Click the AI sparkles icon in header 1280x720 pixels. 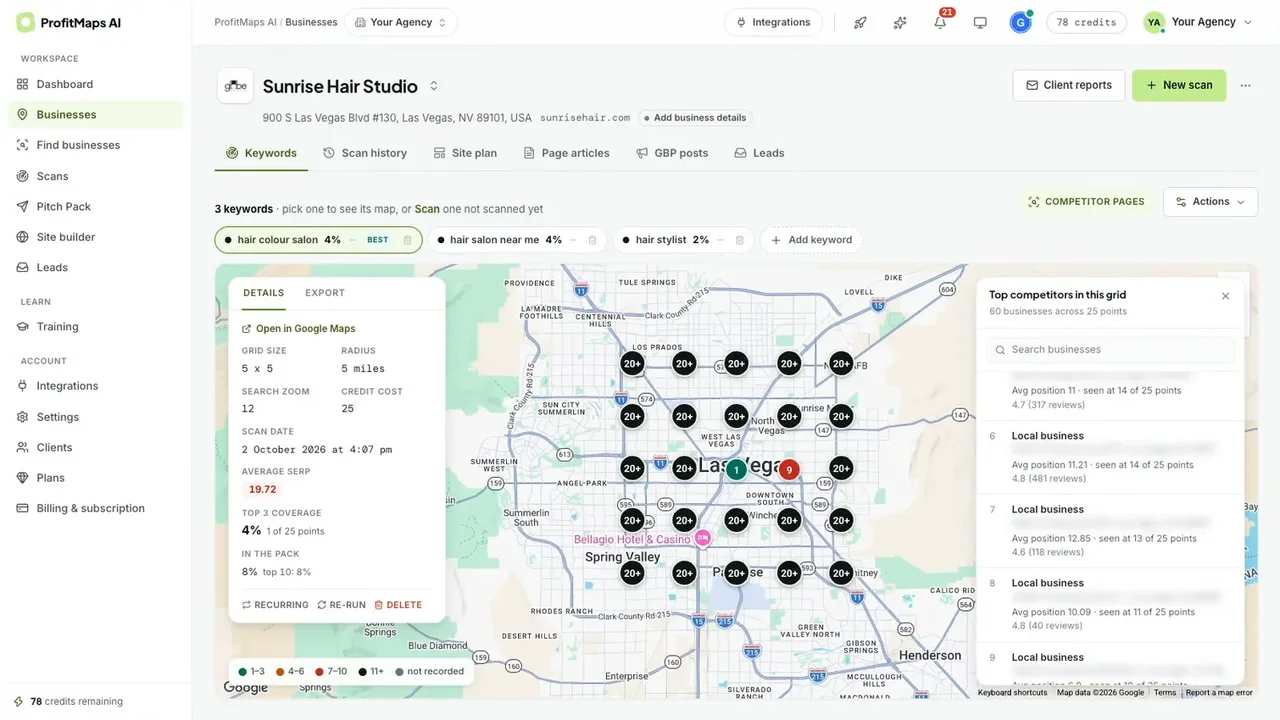pos(900,22)
